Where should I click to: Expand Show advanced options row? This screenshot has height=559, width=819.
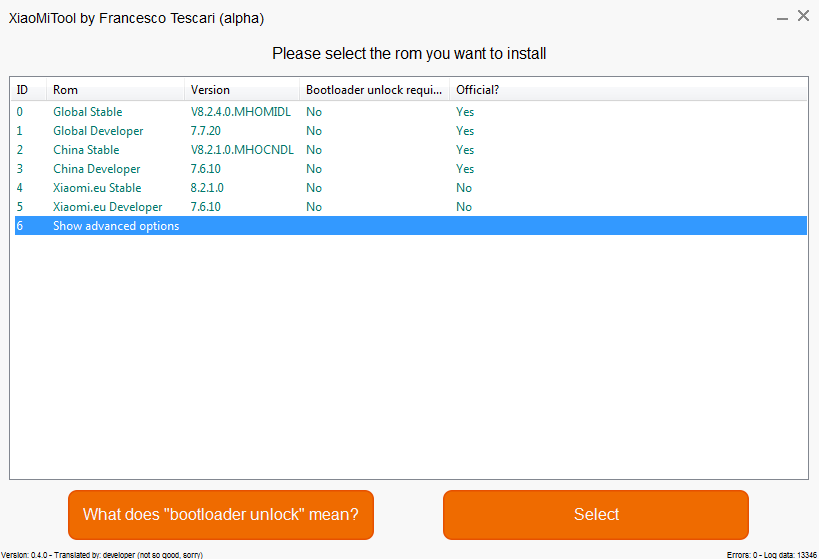[x=116, y=226]
